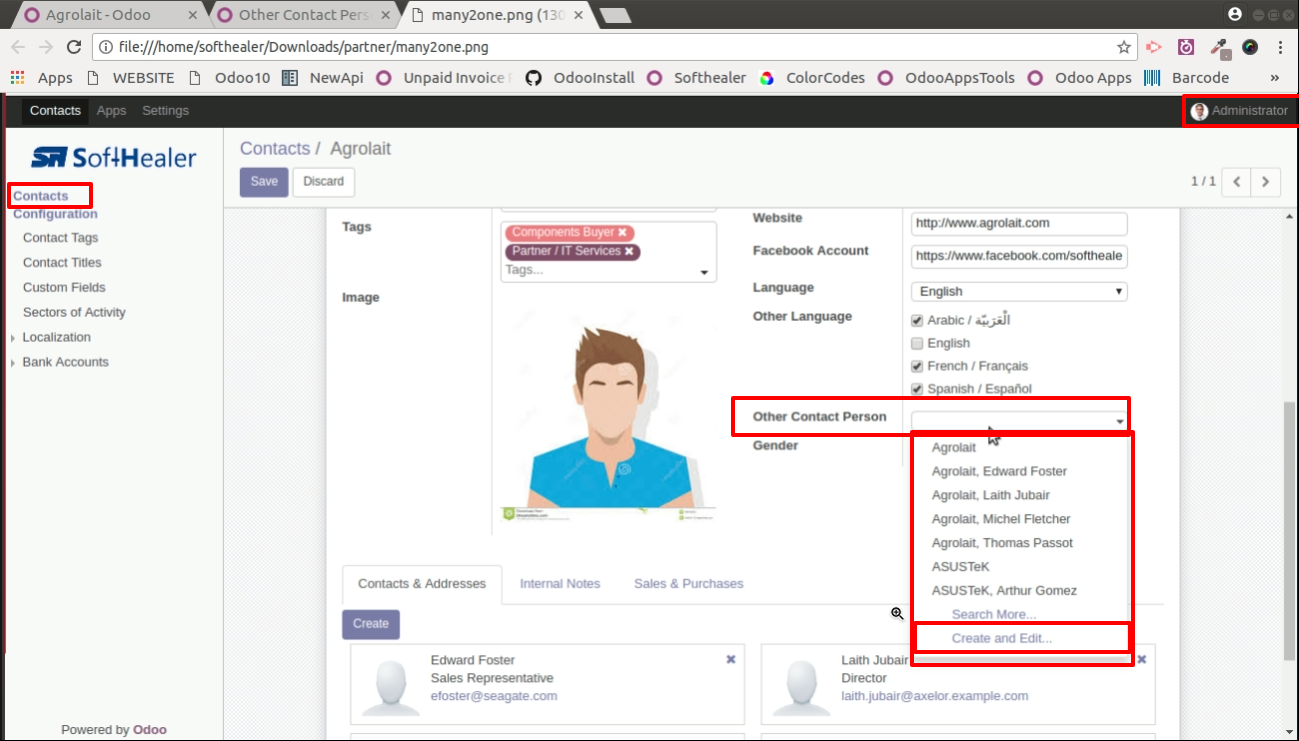Open Custom Fields in the sidebar

[64, 287]
